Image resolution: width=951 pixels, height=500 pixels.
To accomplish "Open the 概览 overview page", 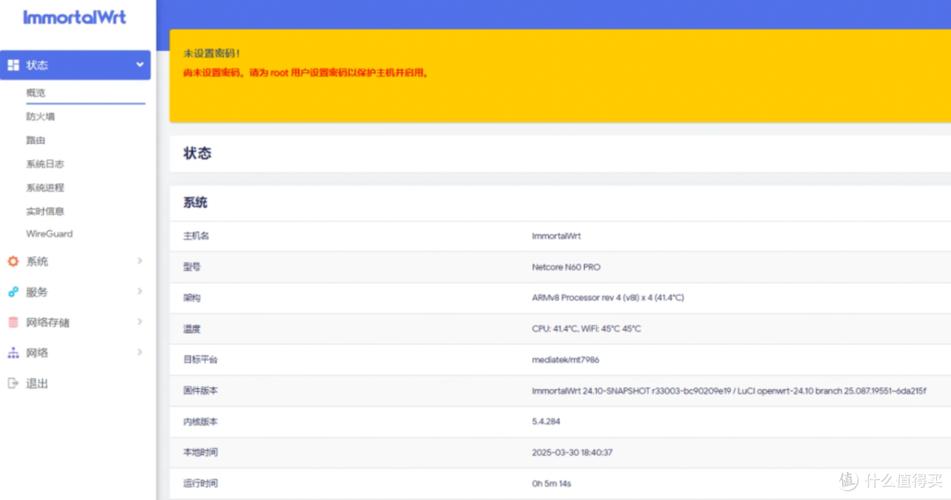I will (36, 93).
